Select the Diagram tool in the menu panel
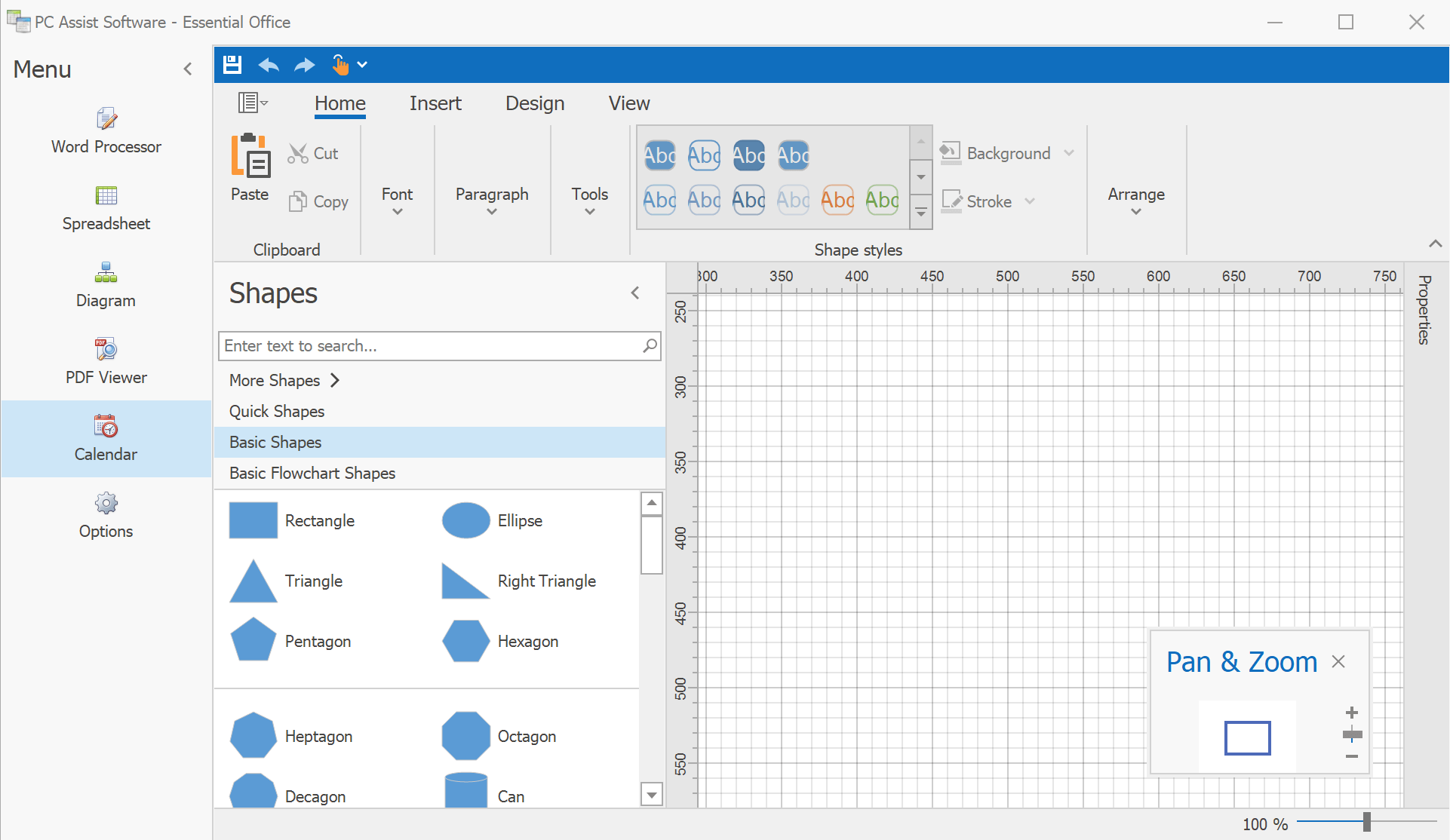Image resolution: width=1450 pixels, height=840 pixels. pos(106,285)
